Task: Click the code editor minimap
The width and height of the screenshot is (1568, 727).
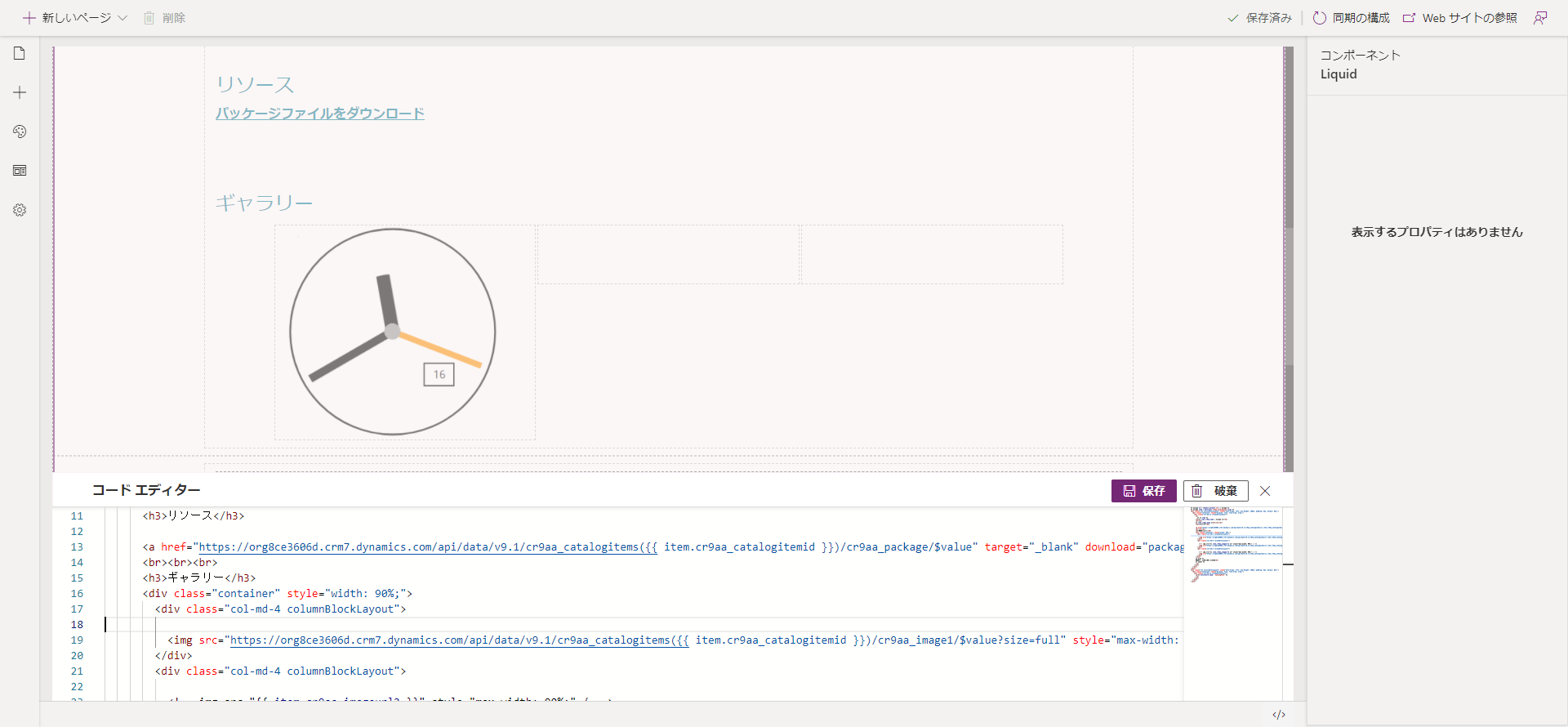Action: coord(1232,544)
